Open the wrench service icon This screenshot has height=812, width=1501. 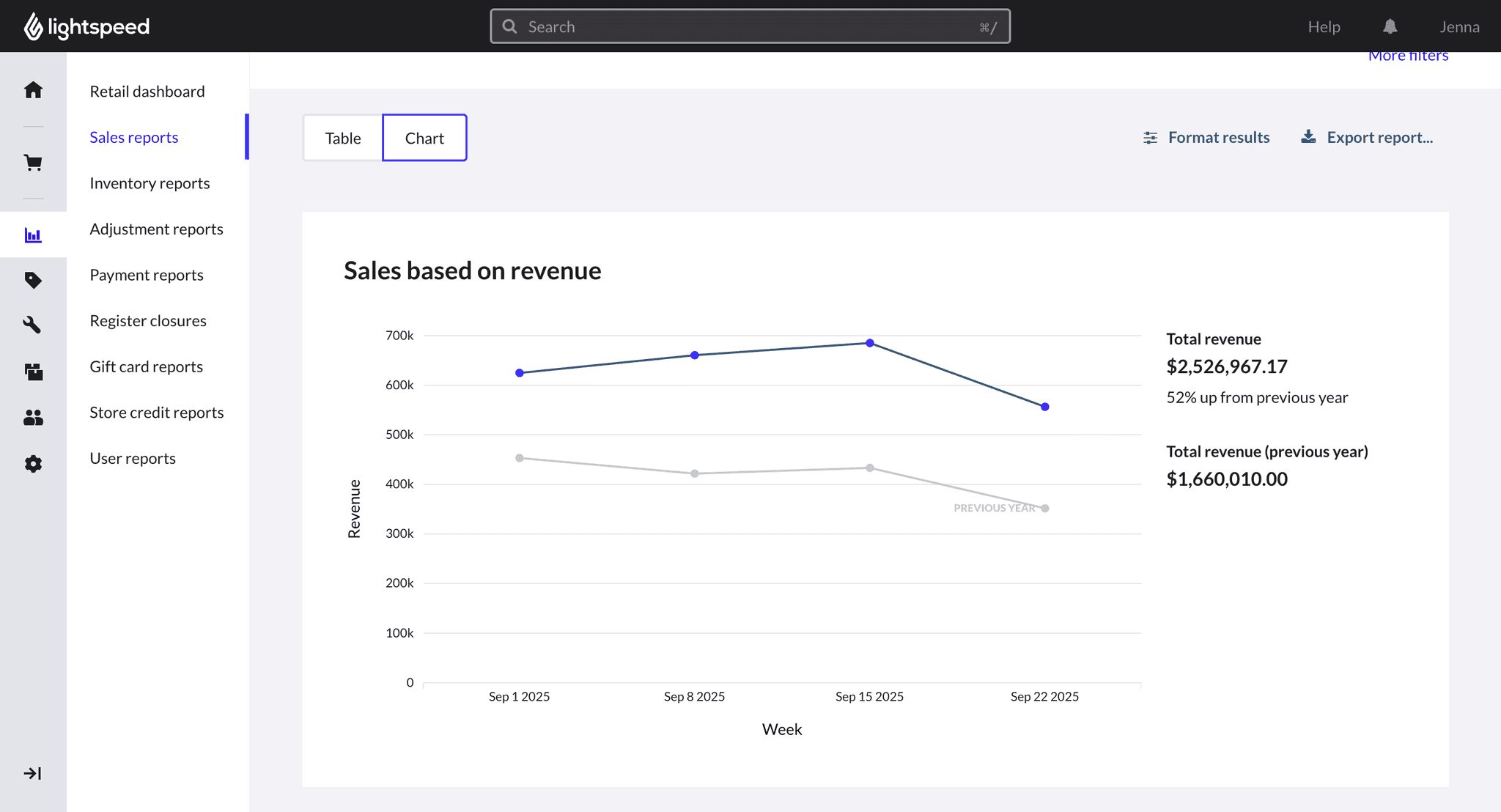tap(33, 325)
